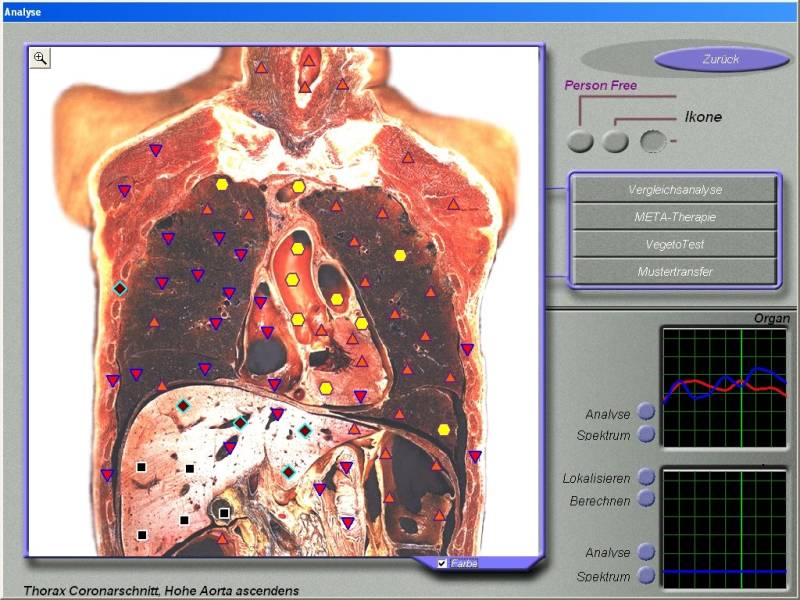
Task: Open Vergleichsanalyse
Action: (675, 189)
